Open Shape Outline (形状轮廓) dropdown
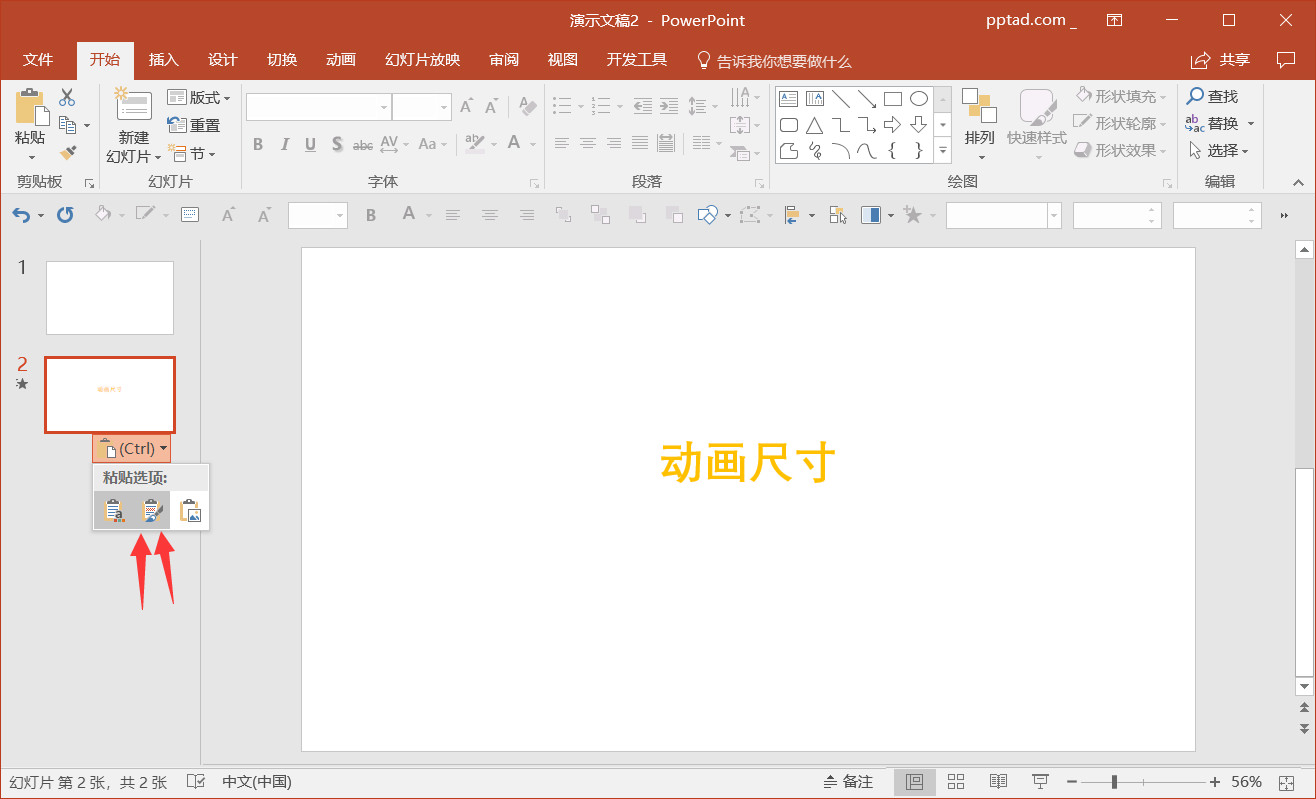This screenshot has width=1316, height=799. point(1121,123)
